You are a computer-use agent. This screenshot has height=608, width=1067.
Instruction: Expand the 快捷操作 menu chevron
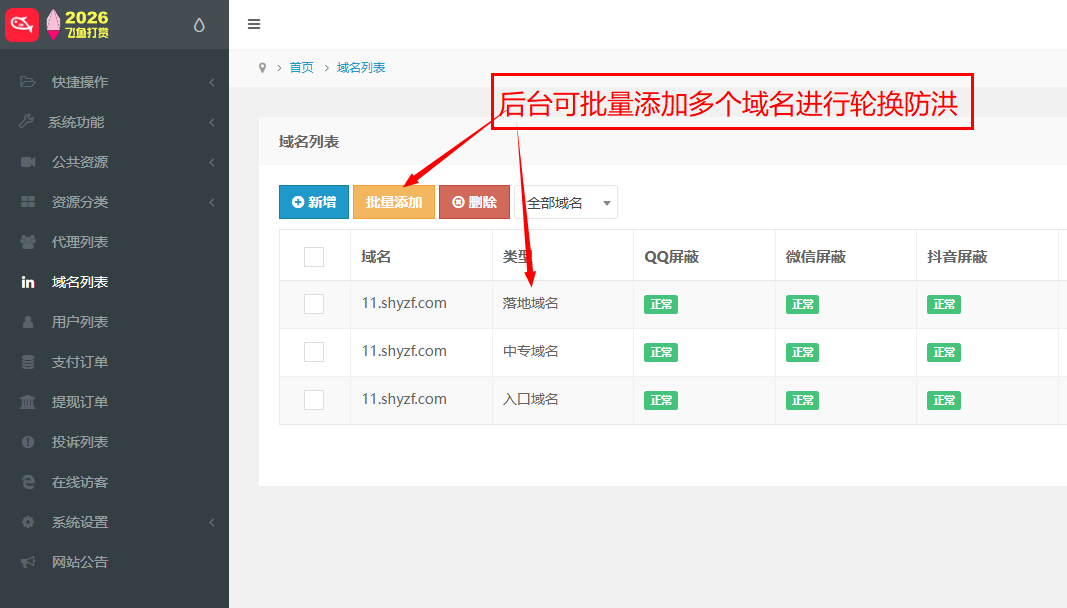[212, 82]
